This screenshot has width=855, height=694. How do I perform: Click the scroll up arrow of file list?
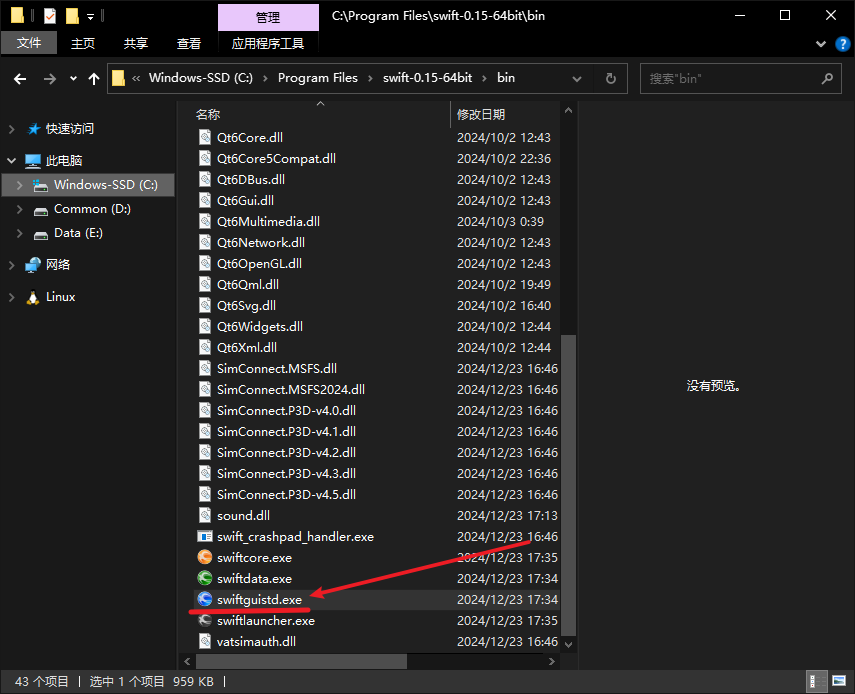568,110
